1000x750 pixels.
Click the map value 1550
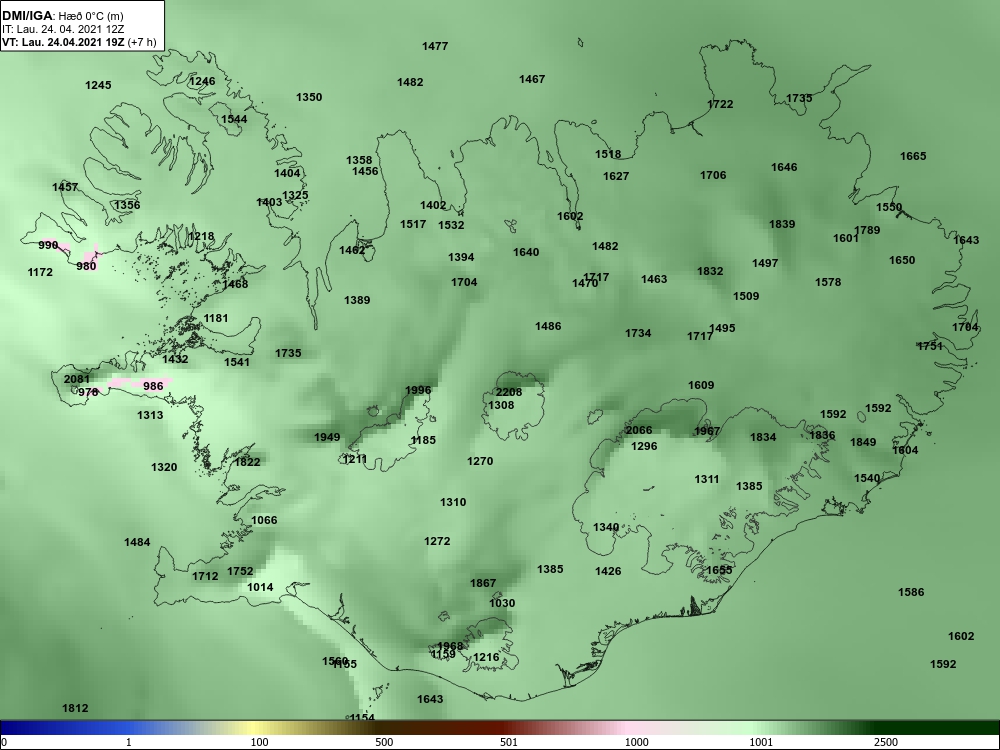[889, 207]
